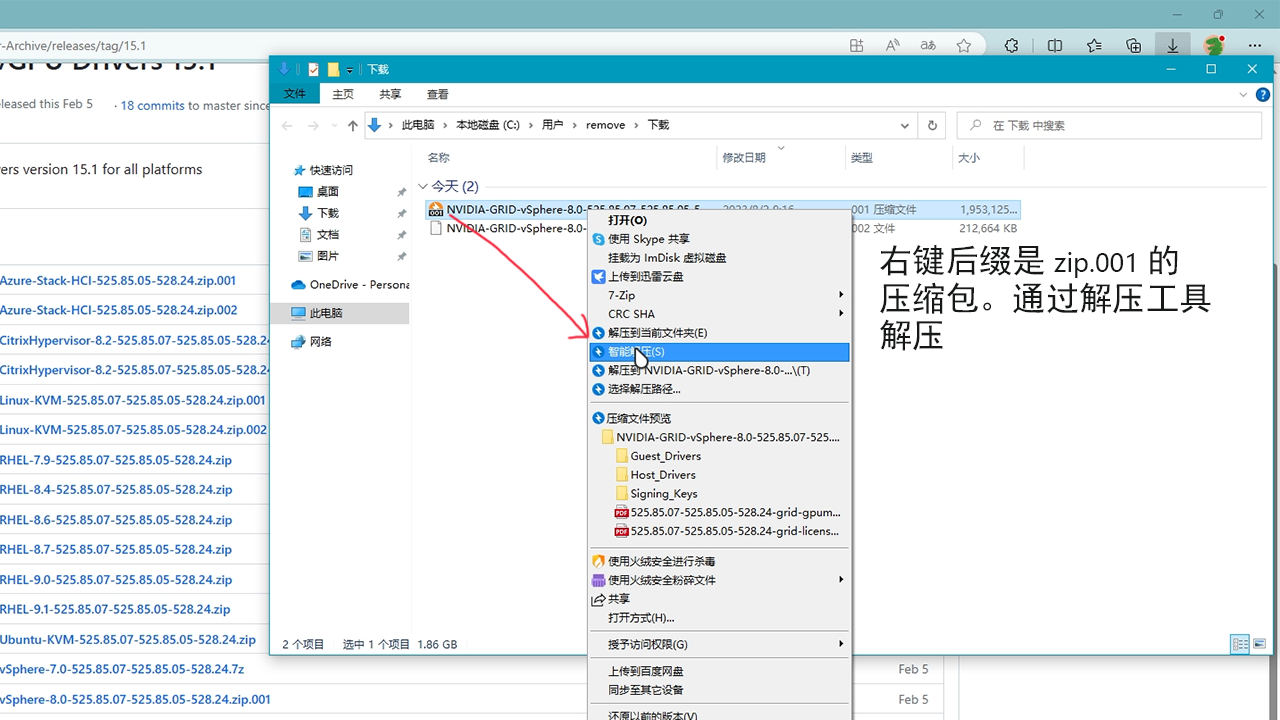This screenshot has width=1280, height=720.
Task: Click Explorer Back navigation arrow
Action: point(287,125)
